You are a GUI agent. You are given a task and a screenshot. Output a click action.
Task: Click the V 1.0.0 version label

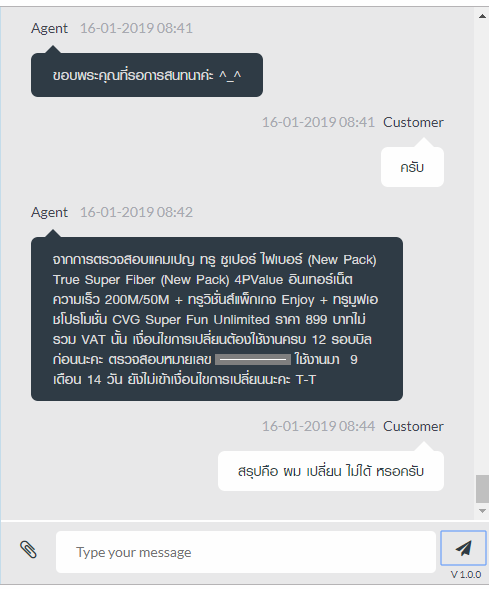[466, 575]
